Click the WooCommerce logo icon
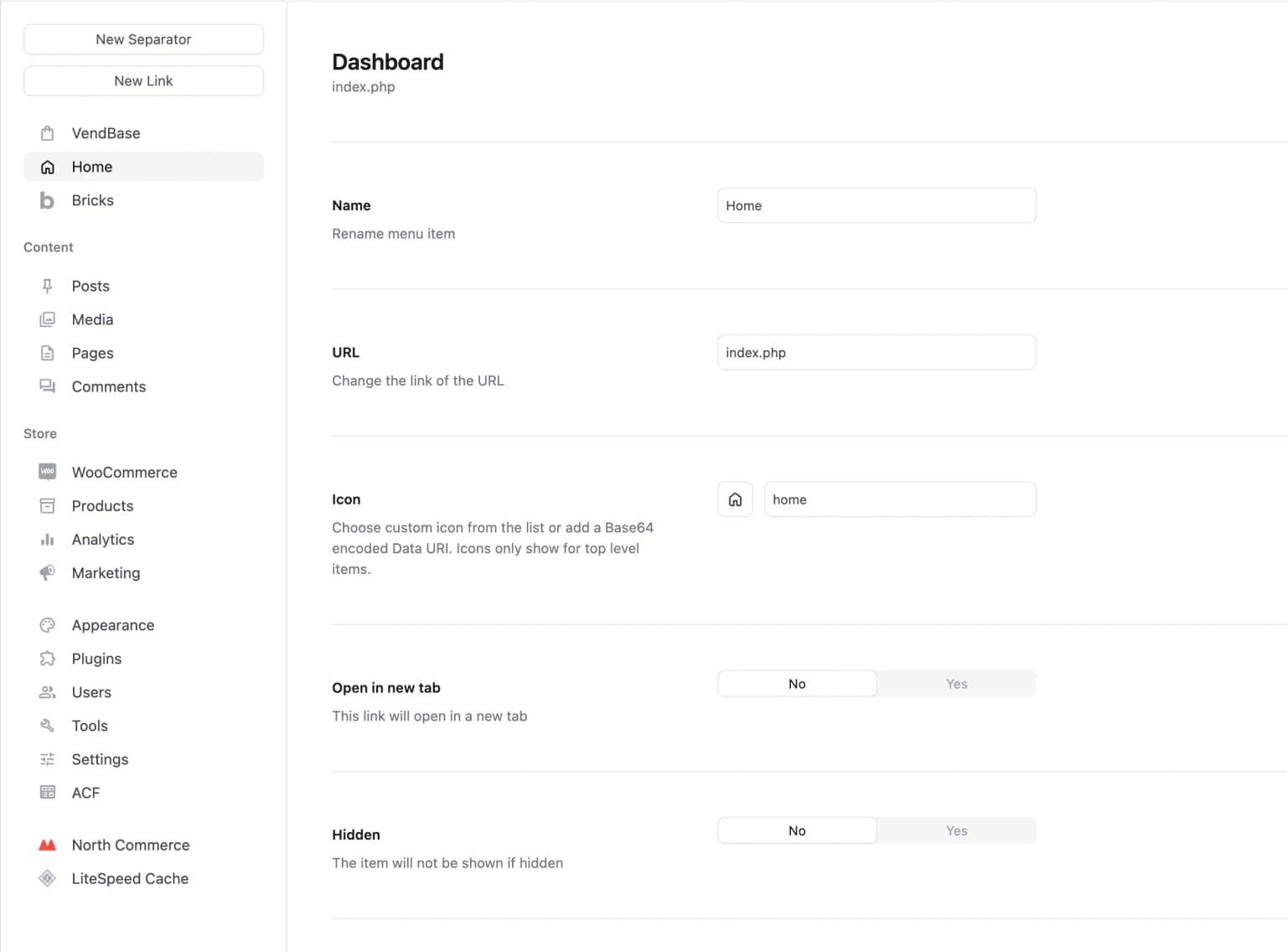The height and width of the screenshot is (952, 1287). 47,472
